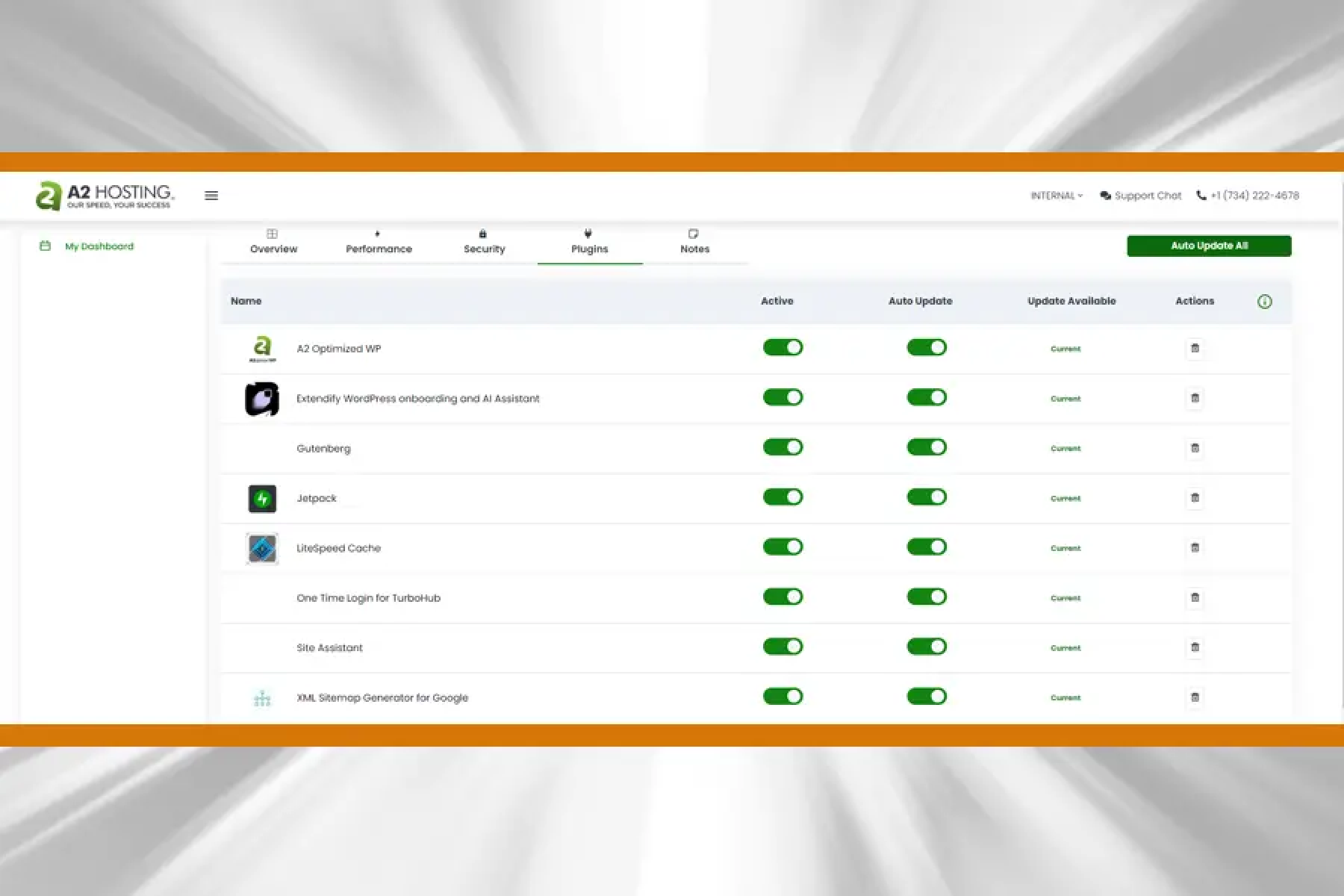Screen dimensions: 1344x896
Task: Click the Current status for Gutenberg
Action: tap(1065, 449)
